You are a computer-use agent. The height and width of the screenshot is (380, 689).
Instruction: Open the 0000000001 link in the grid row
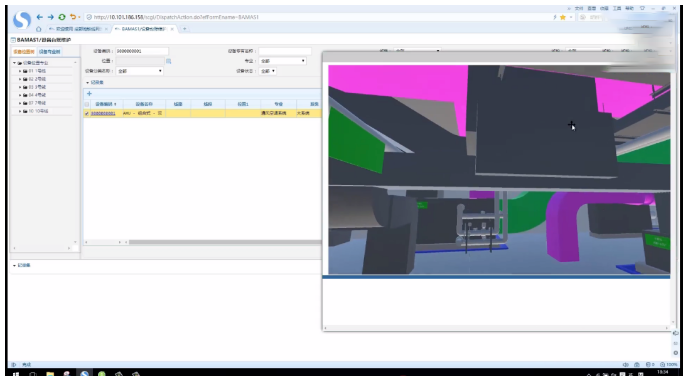[103, 113]
